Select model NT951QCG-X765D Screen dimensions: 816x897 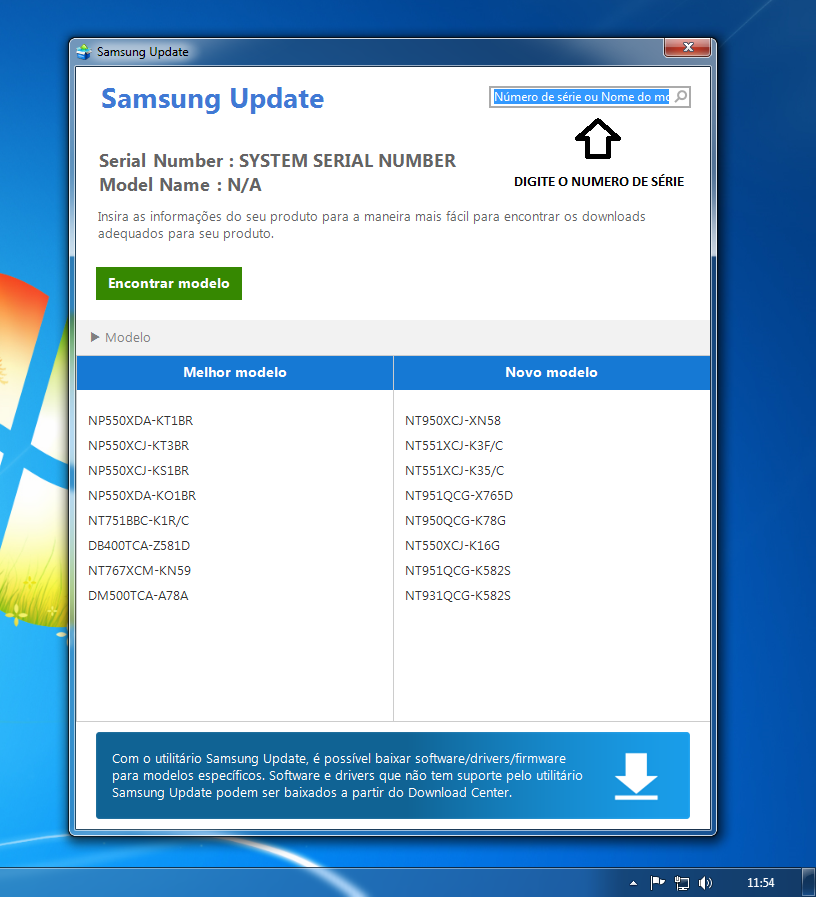[459, 495]
